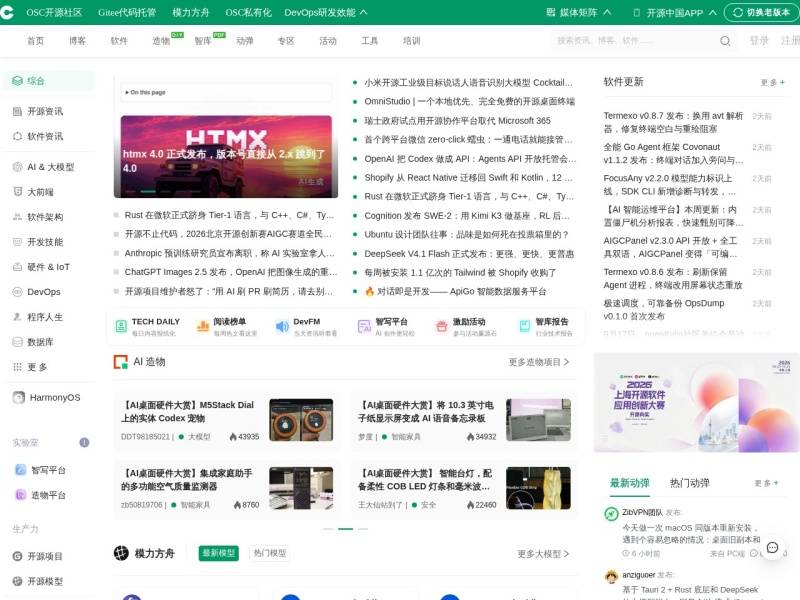Click the 数据库 sidebar icon
The height and width of the screenshot is (600, 800).
(17, 342)
